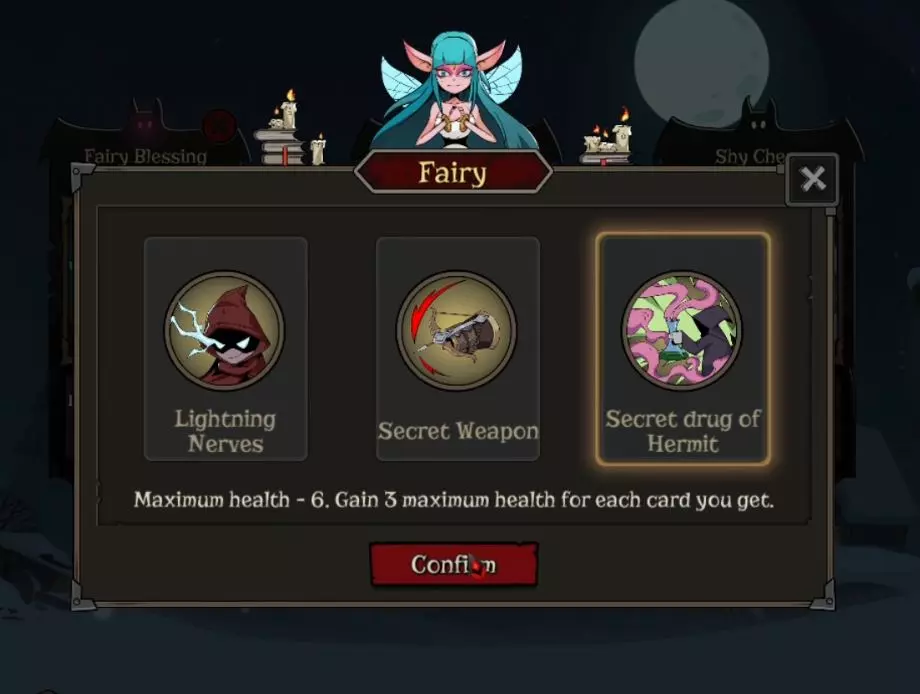Click the candle stack on books at left

click(x=290, y=128)
